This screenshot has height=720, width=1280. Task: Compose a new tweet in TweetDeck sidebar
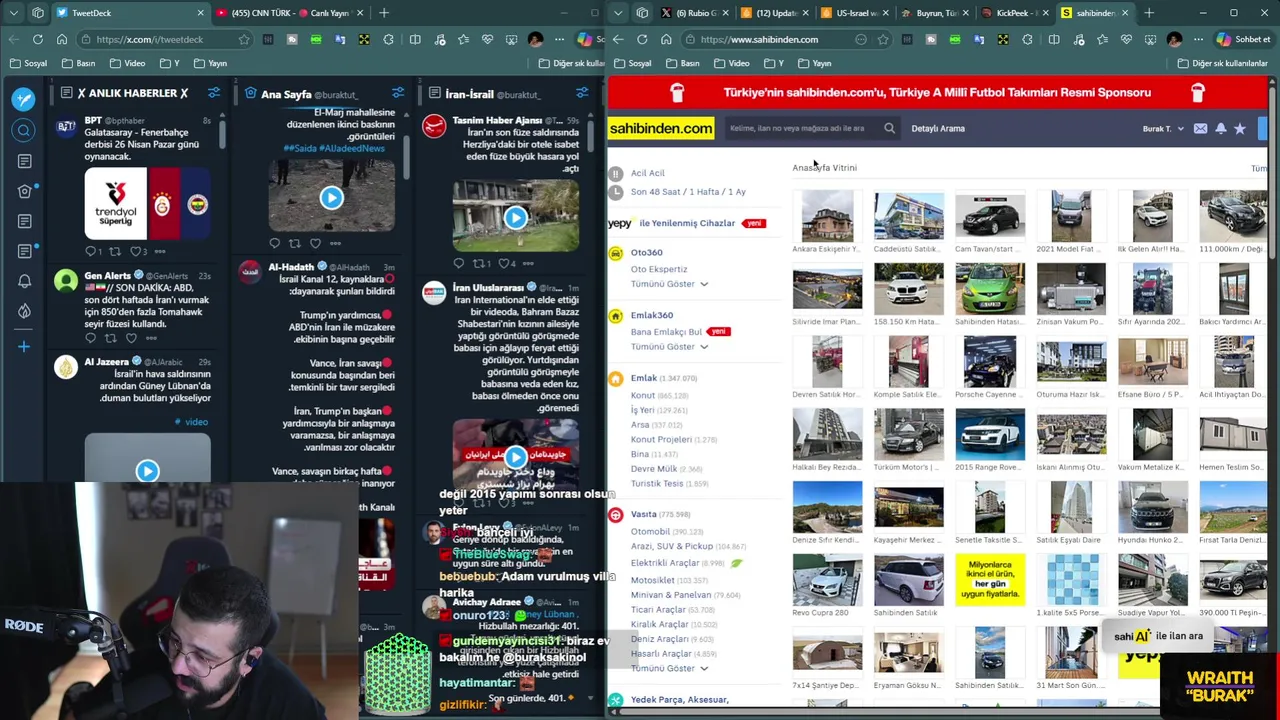pyautogui.click(x=24, y=99)
